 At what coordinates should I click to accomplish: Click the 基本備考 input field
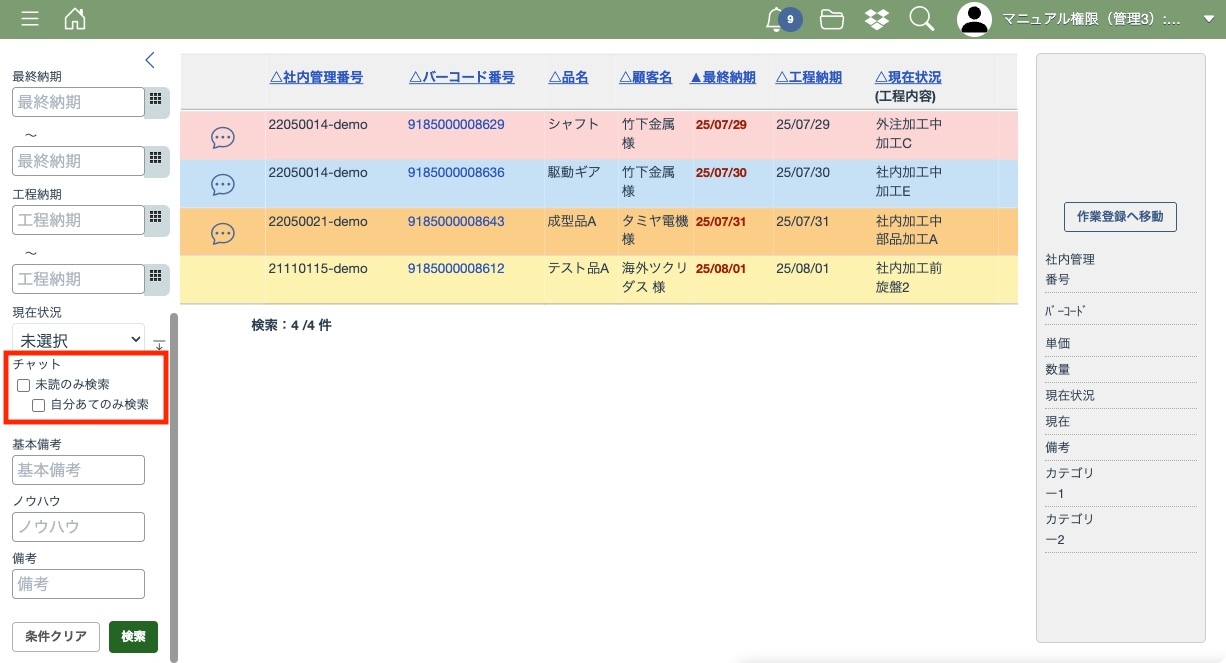(x=78, y=470)
